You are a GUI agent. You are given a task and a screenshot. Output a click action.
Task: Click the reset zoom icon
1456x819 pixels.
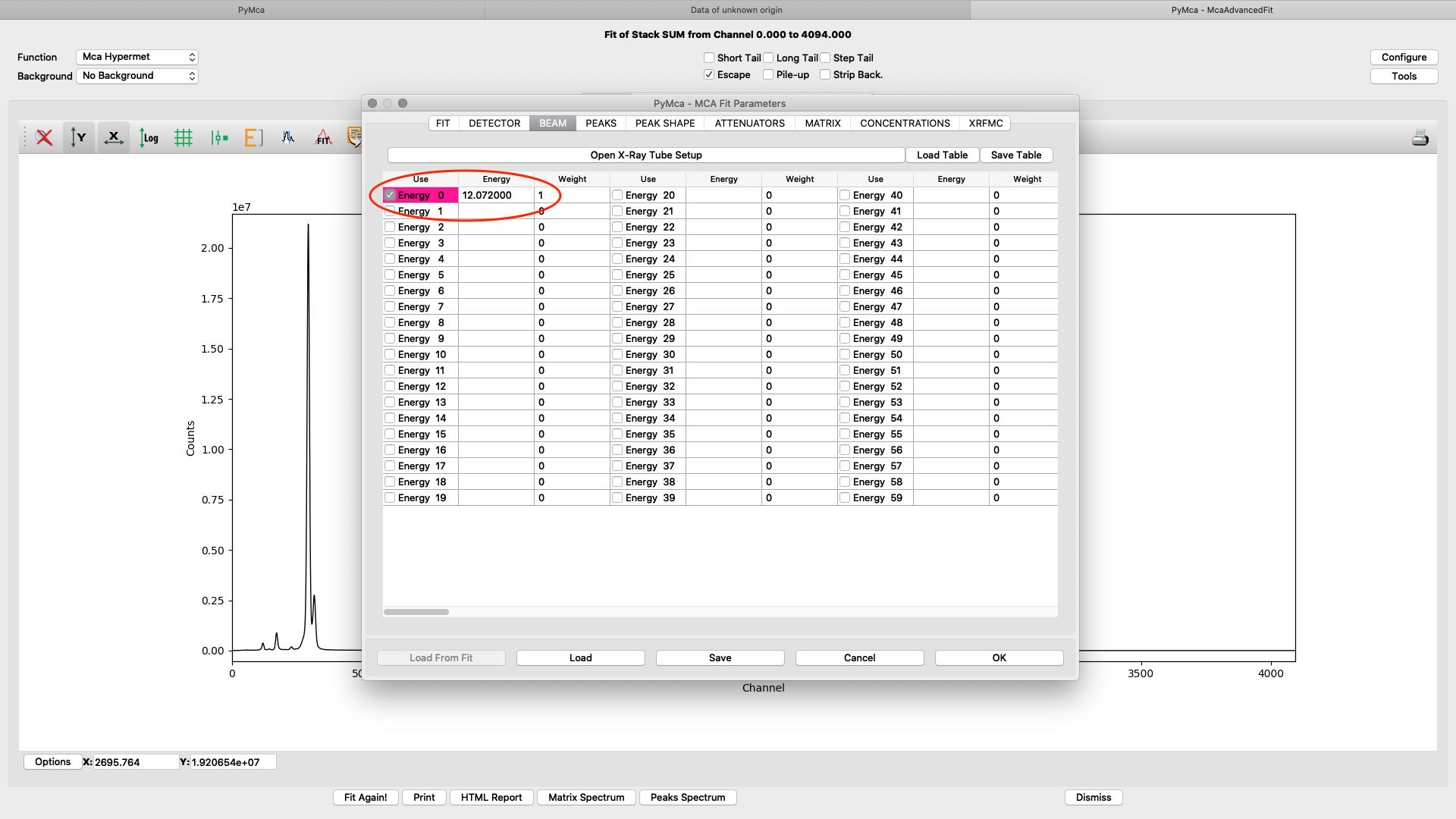click(45, 138)
